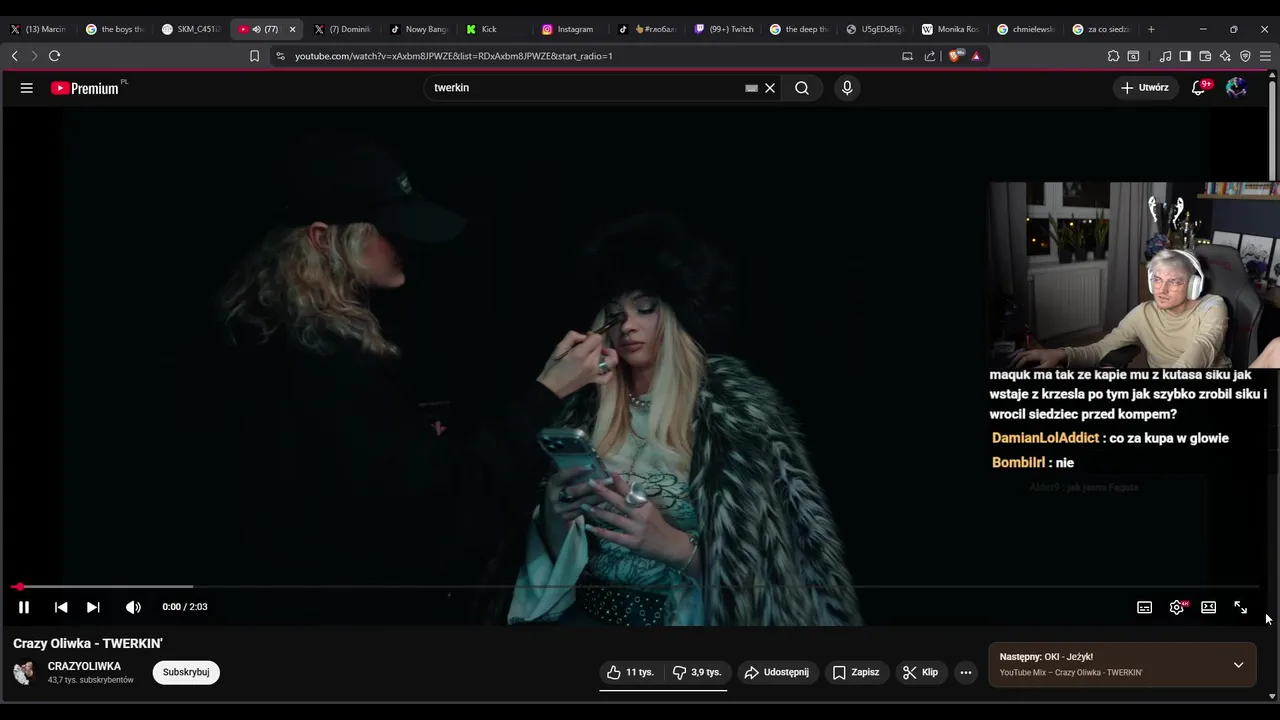Run search with the magnifying glass button
Image resolution: width=1280 pixels, height=720 pixels.
pyautogui.click(x=802, y=88)
